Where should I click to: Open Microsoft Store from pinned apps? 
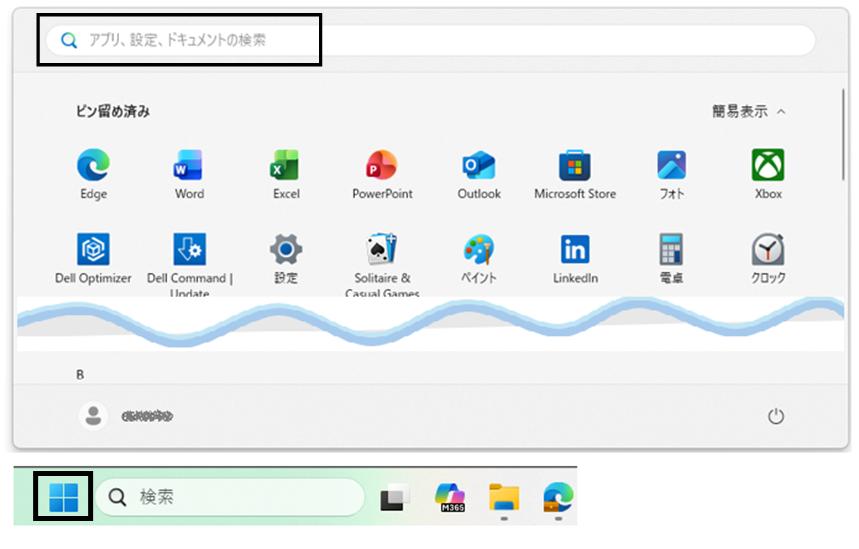click(x=575, y=174)
